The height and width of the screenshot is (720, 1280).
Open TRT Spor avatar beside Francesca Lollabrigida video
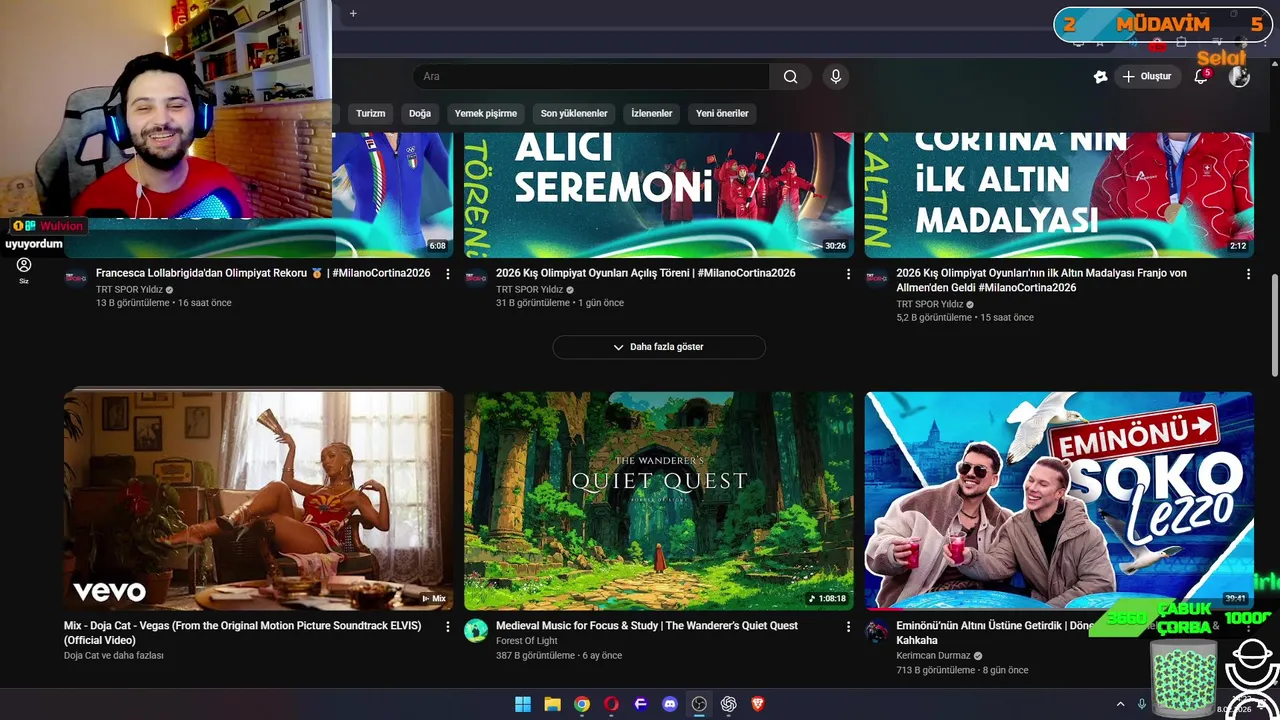coord(76,277)
